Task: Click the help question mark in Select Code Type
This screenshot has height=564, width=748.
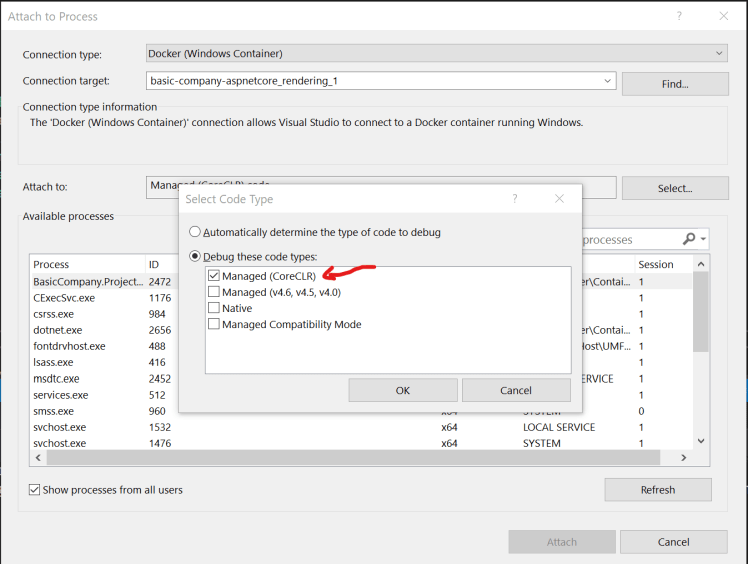Action: [515, 199]
